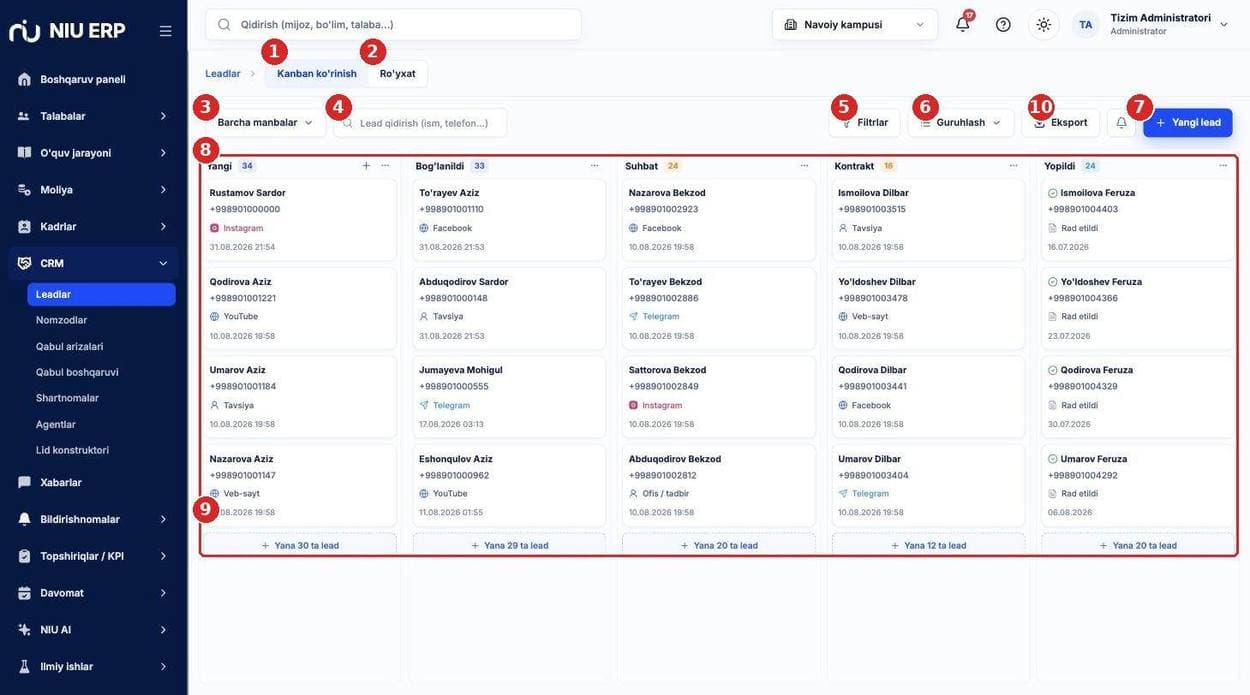Open the three-dot menu of Yopildi column
Viewport: 1250px width, 695px height.
pyautogui.click(x=1223, y=165)
